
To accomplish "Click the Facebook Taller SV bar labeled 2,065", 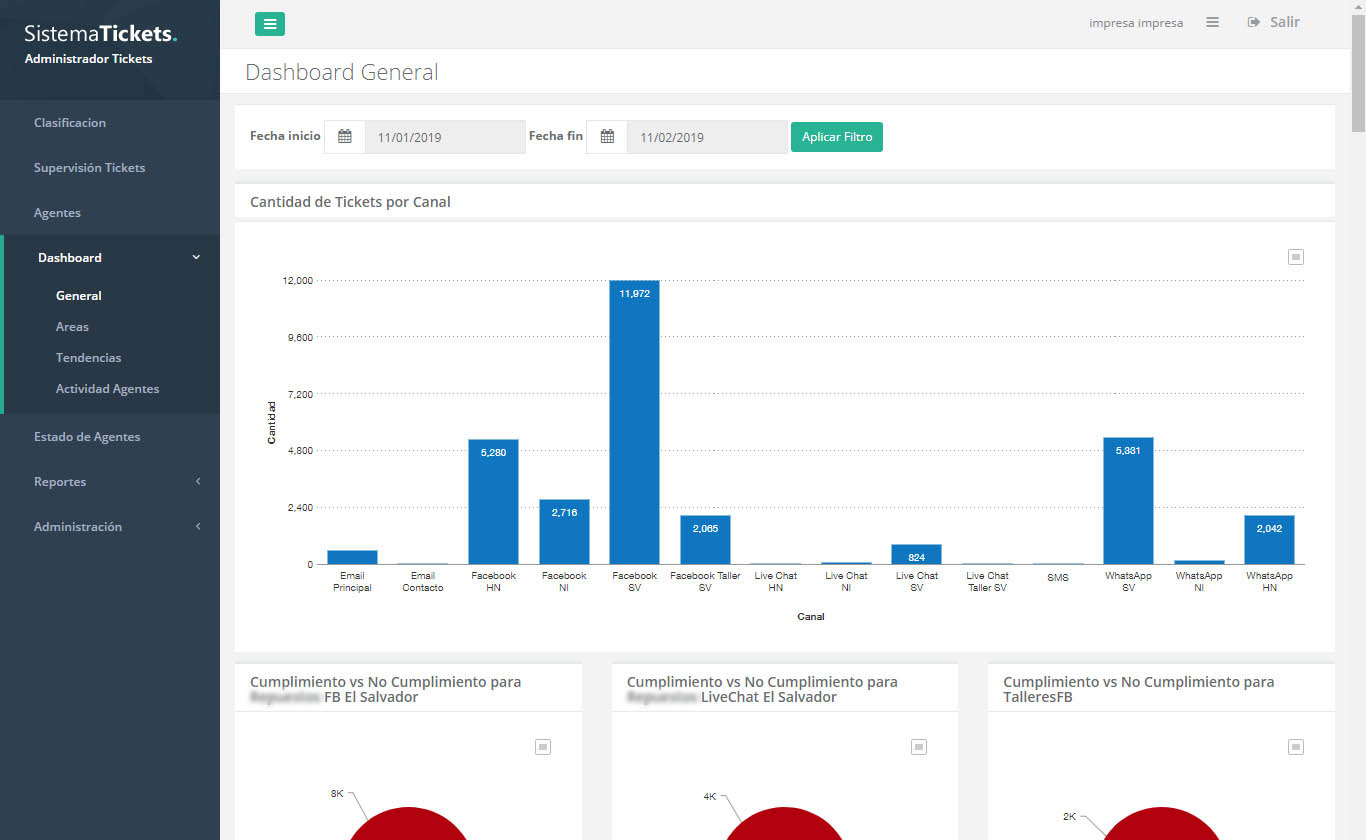I will (x=705, y=540).
